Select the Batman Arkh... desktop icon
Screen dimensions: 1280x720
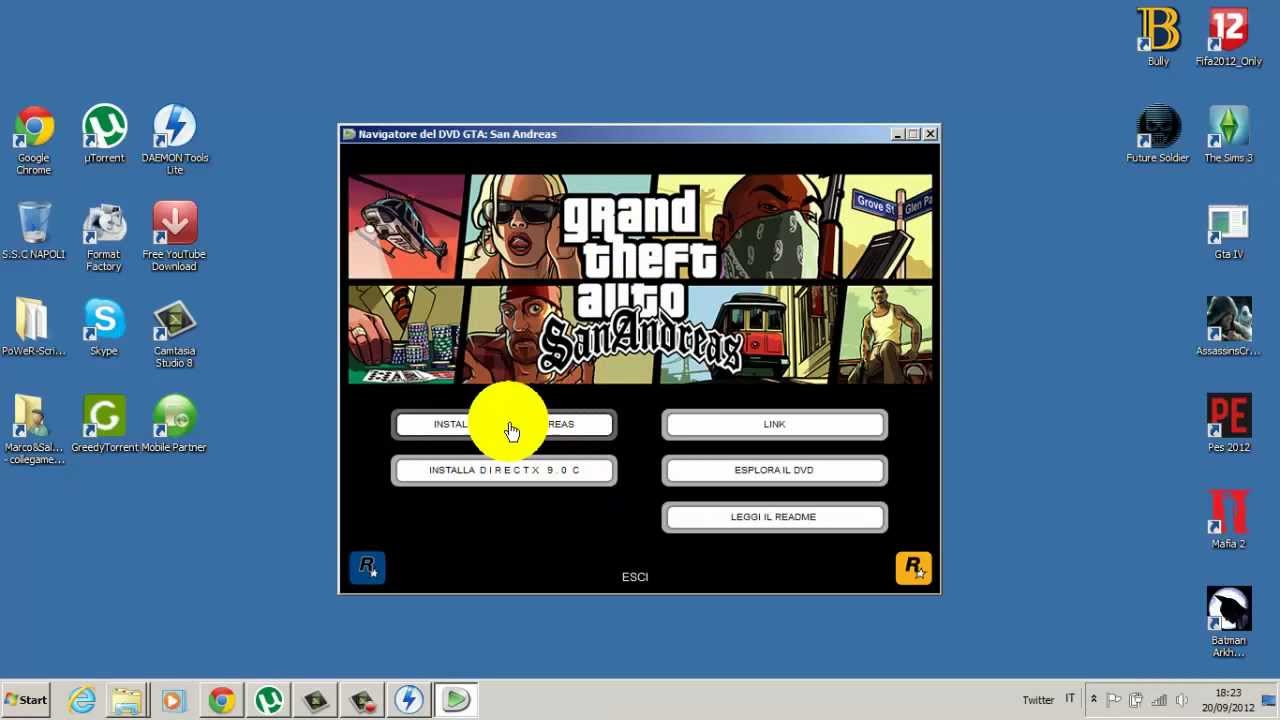click(x=1229, y=623)
